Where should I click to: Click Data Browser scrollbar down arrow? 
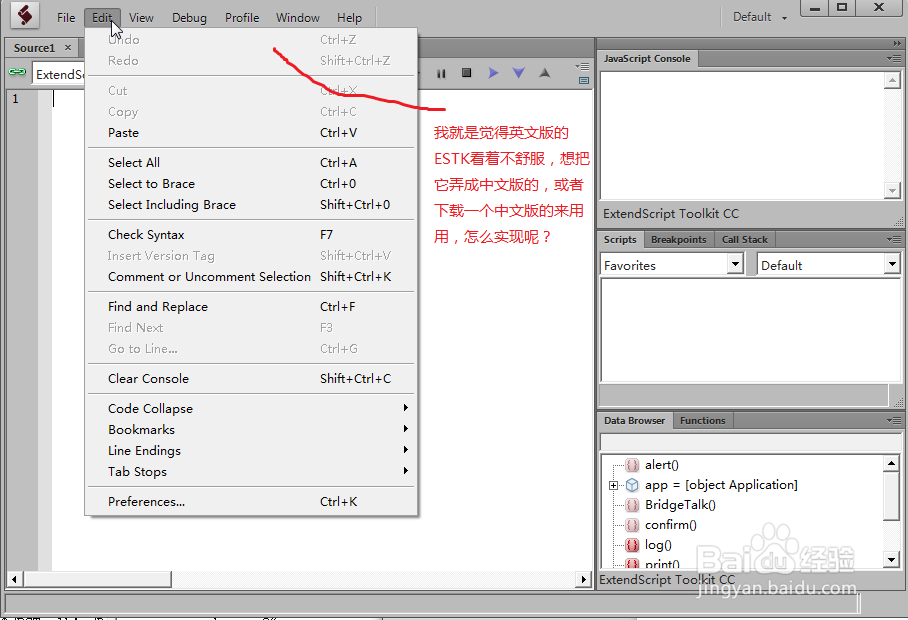(x=892, y=559)
